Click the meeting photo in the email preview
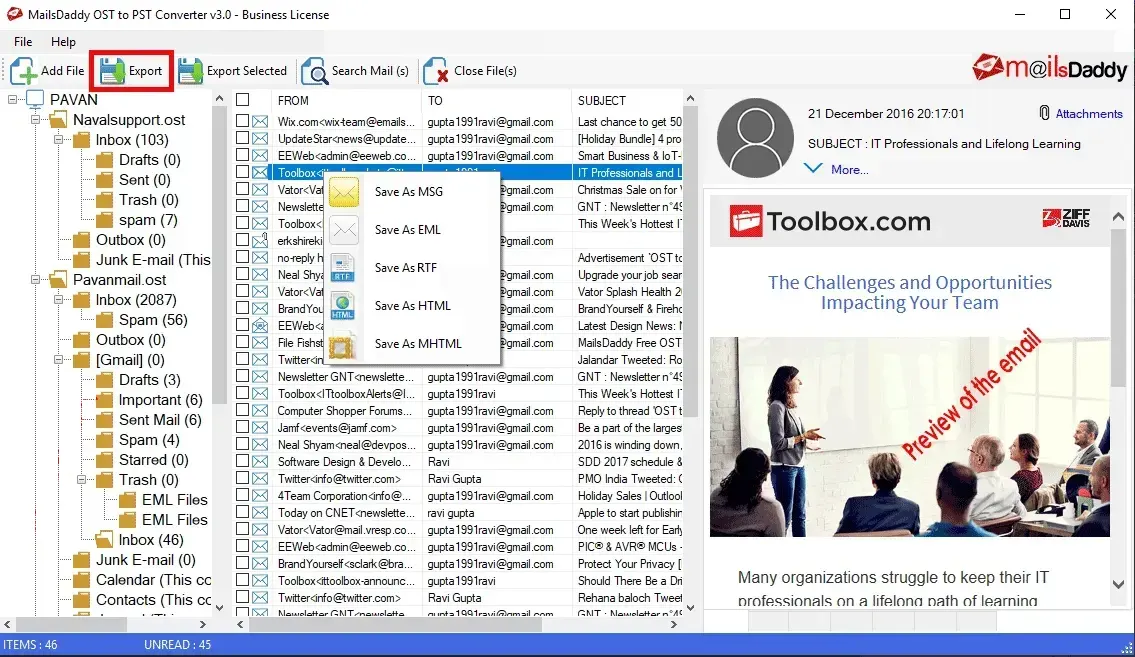The height and width of the screenshot is (657, 1135). [909, 437]
